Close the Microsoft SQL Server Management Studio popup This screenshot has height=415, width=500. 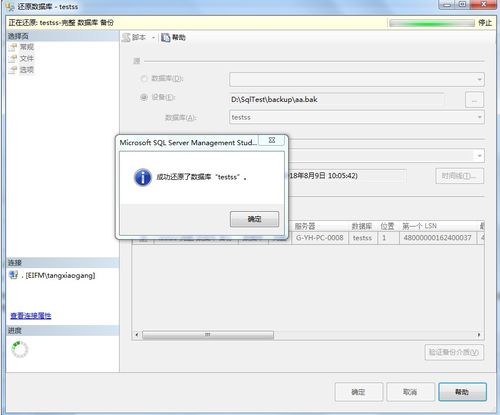[x=272, y=140]
